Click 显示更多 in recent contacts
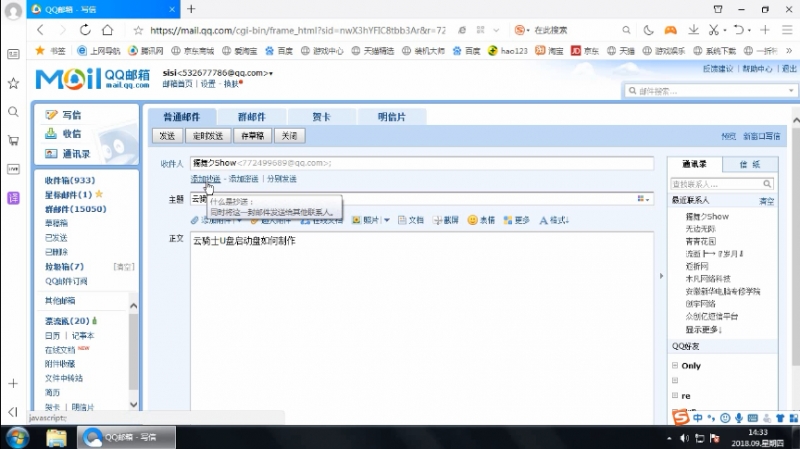The height and width of the screenshot is (449, 800). tap(704, 330)
